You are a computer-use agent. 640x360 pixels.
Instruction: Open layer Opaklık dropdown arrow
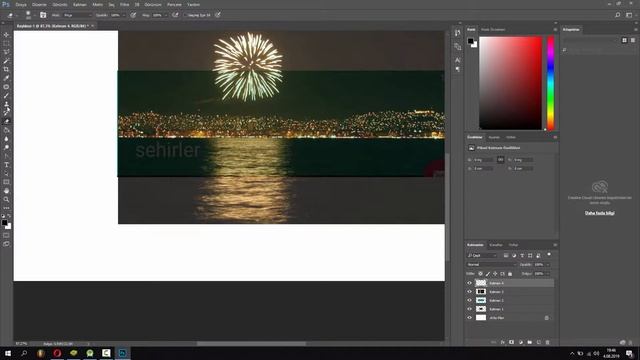(548, 264)
